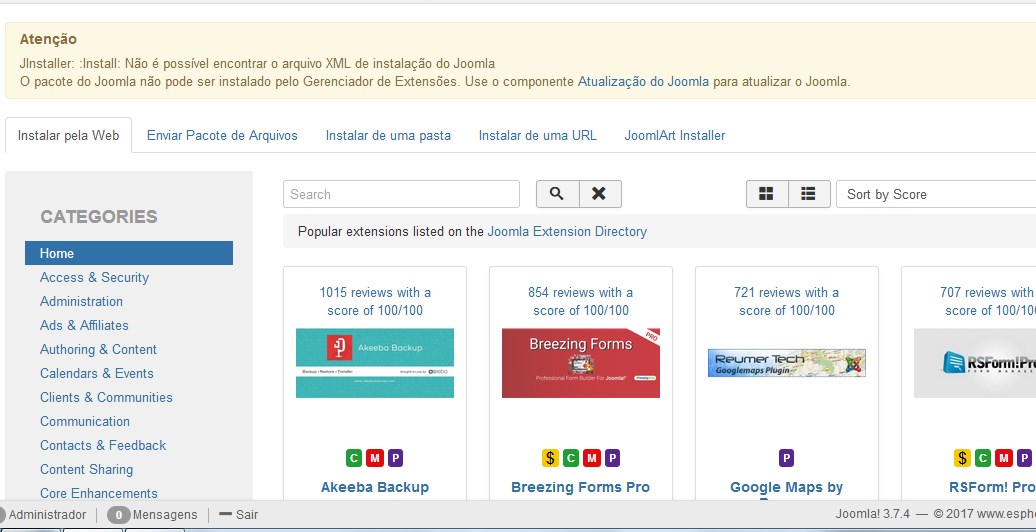Image resolution: width=1036 pixels, height=532 pixels.
Task: Switch to grid view layout
Action: [x=766, y=194]
